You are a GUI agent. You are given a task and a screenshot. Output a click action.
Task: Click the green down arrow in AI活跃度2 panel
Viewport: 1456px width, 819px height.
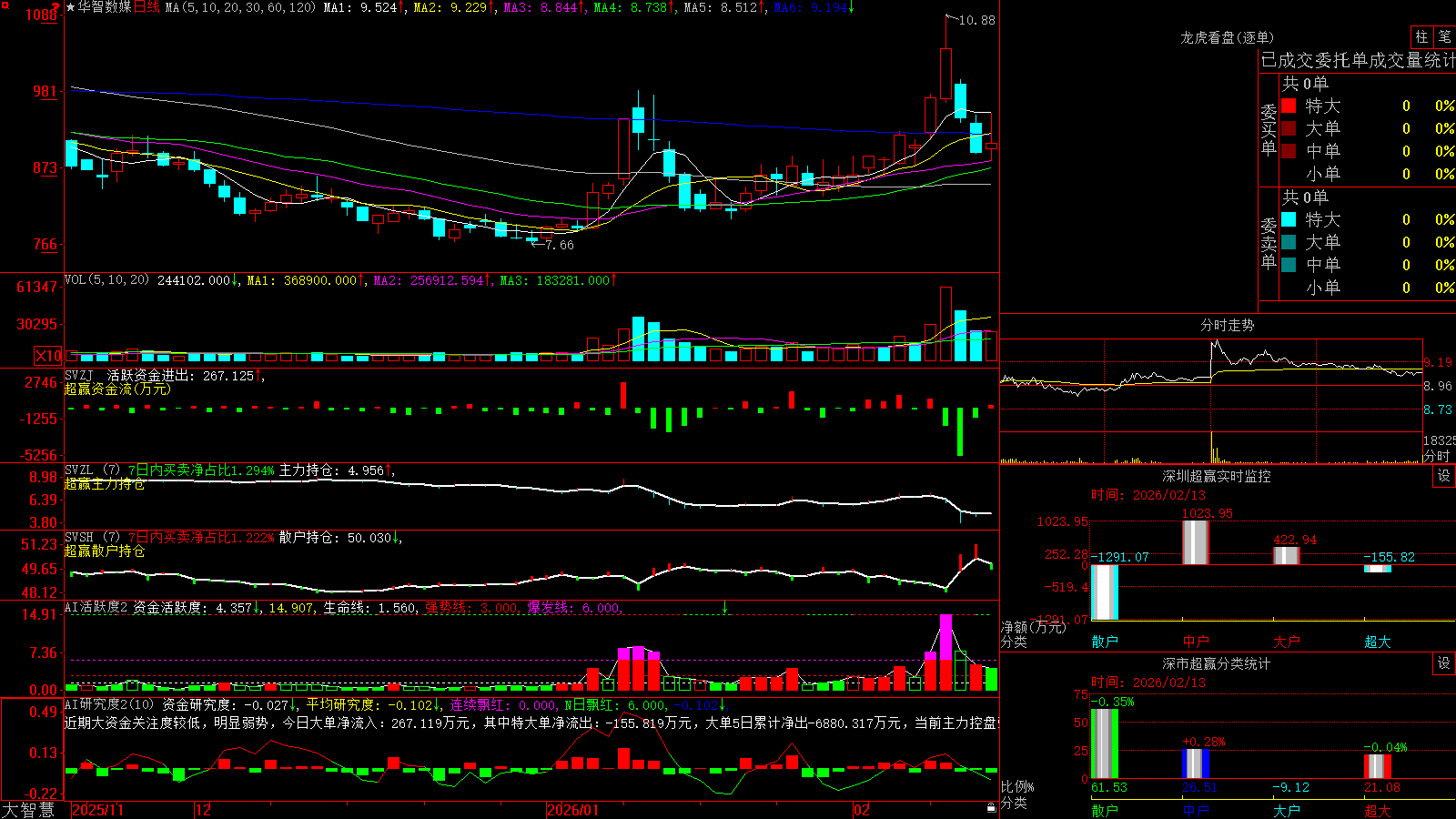pos(725,607)
